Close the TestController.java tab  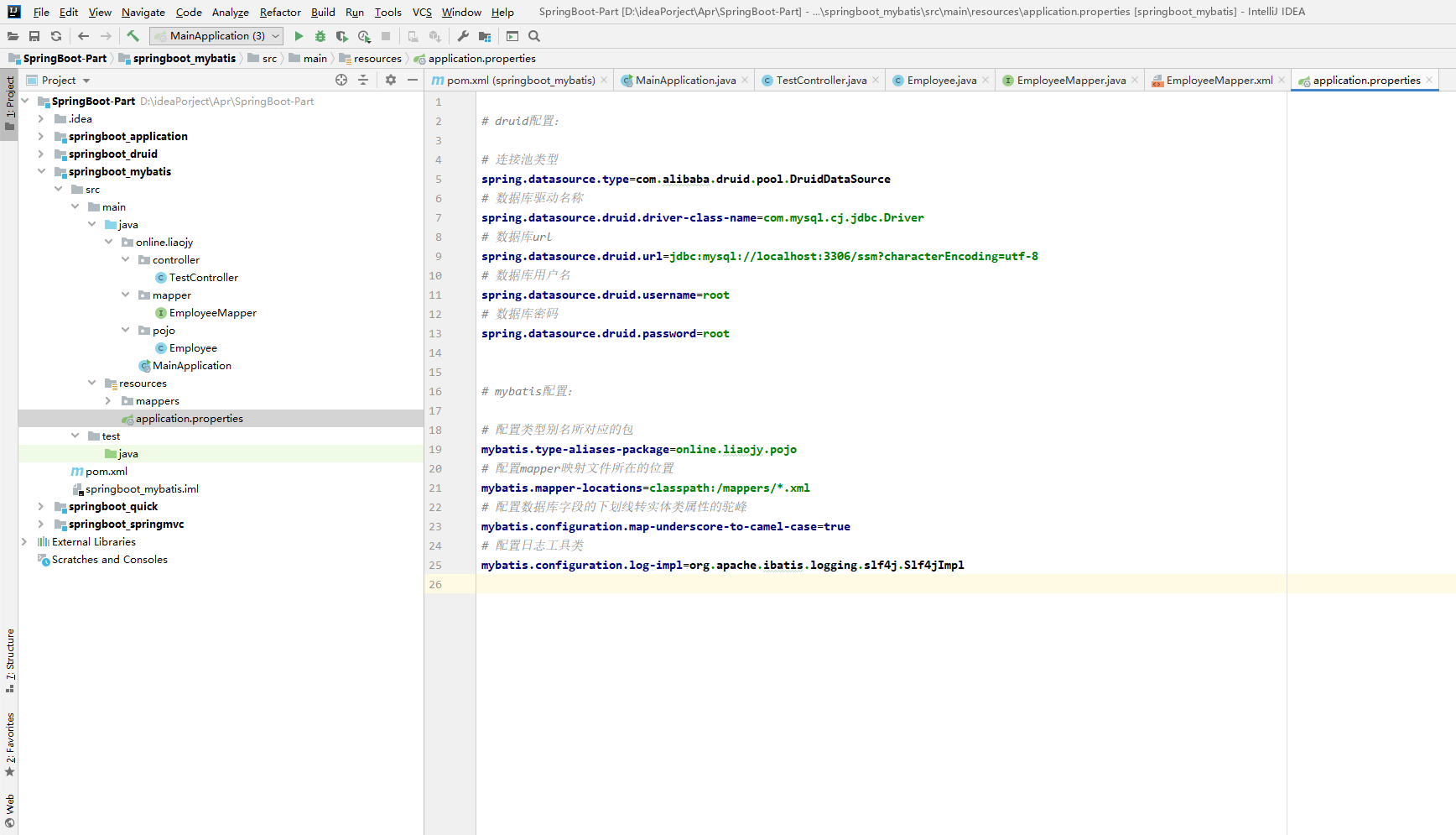tap(876, 80)
